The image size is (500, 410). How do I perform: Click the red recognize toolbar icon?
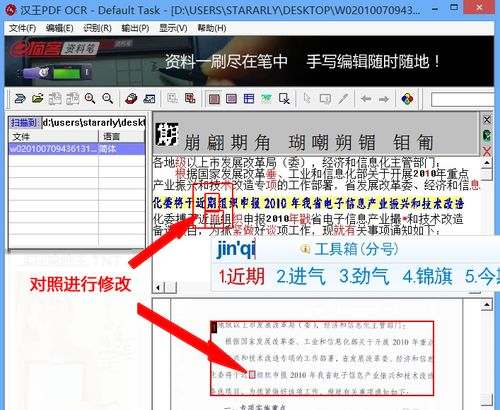coord(131,99)
